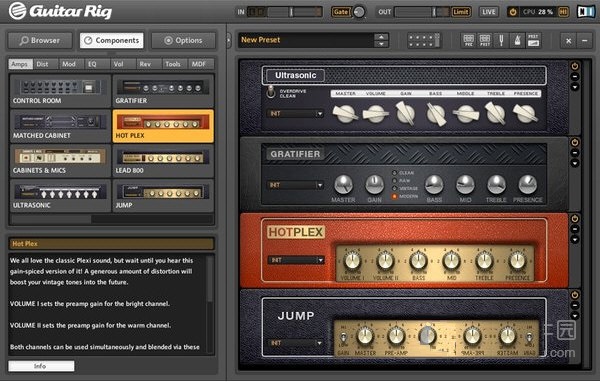
Task: Open the tuner (tuning fork) tool
Action: click(501, 40)
